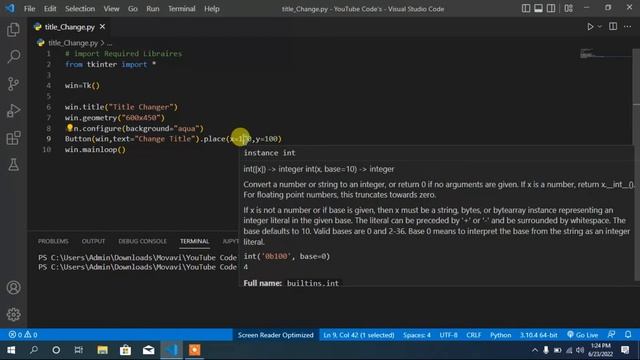
Task: Change line ending via CRLF item
Action: click(x=473, y=335)
